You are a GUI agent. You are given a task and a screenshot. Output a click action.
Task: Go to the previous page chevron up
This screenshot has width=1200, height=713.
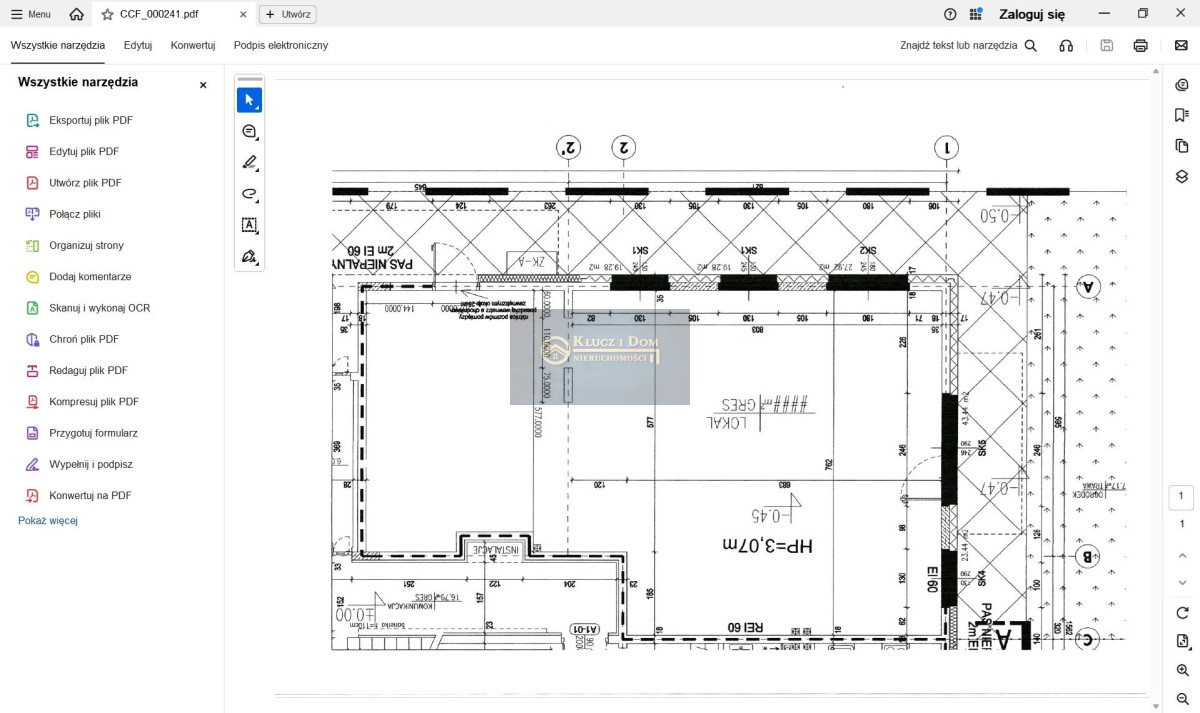tap(1182, 555)
